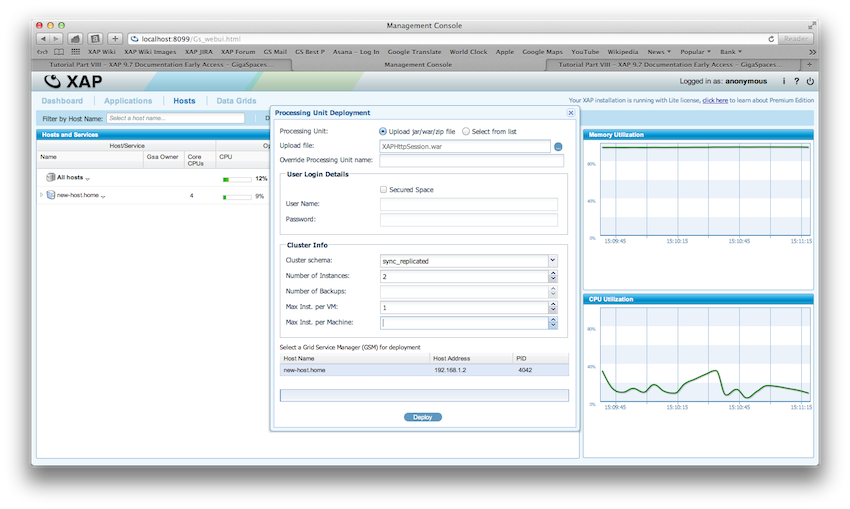This screenshot has width=850, height=509.
Task: Open the YouTube bookmark
Action: 585,52
